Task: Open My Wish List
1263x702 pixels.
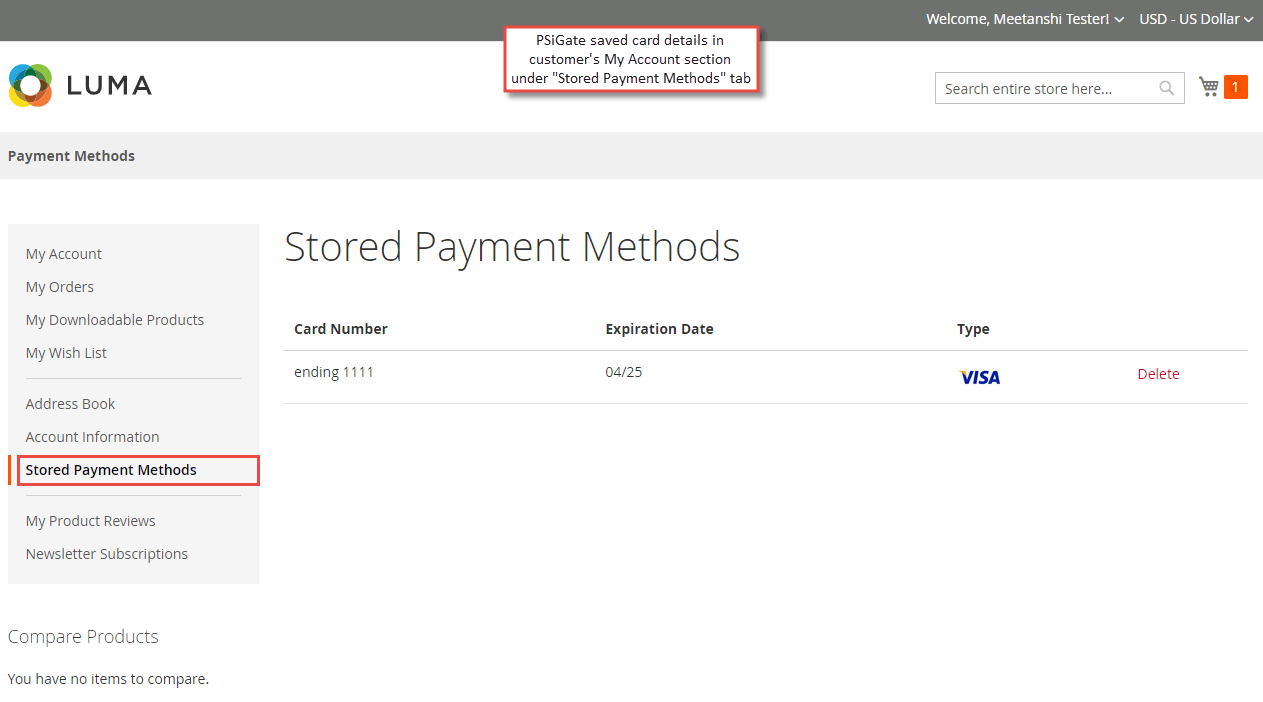Action: 66,352
